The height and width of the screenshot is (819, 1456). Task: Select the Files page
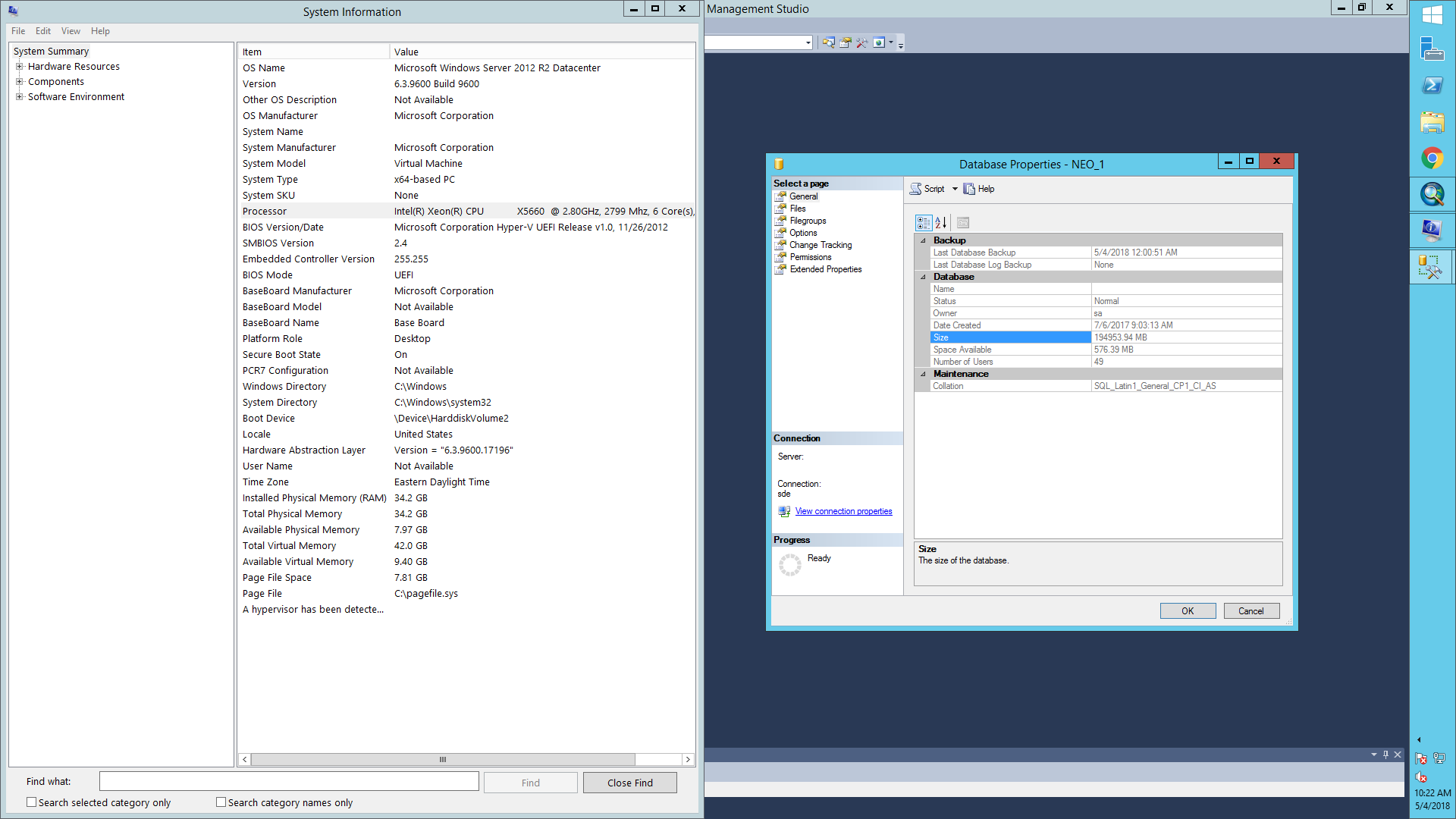(797, 209)
